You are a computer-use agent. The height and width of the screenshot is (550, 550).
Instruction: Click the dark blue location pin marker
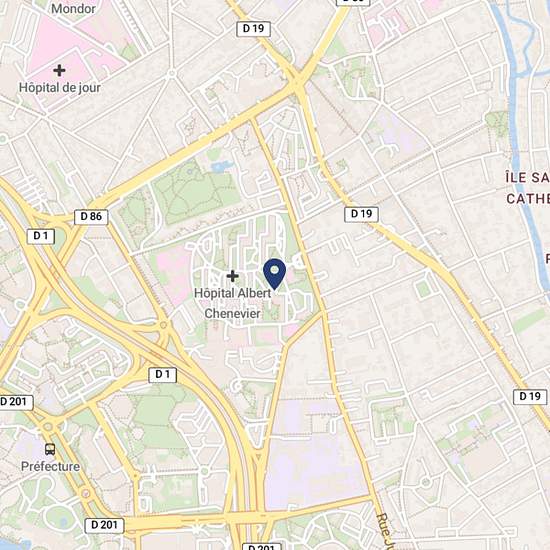275,274
